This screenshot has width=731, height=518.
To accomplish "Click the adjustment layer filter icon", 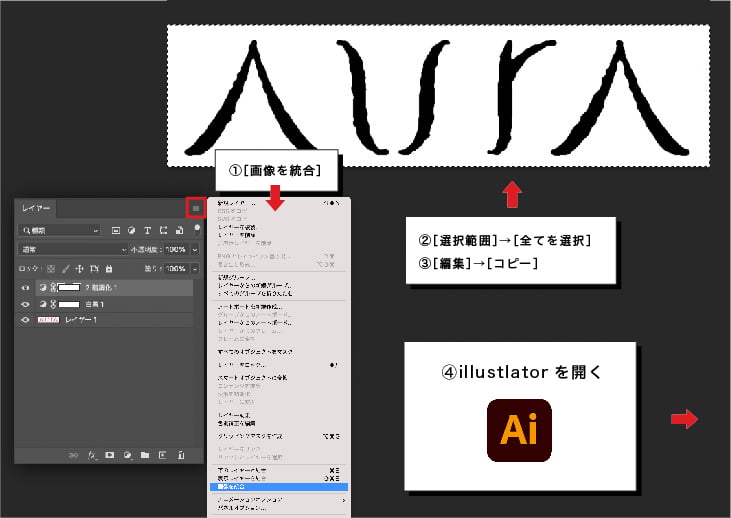I will [131, 230].
